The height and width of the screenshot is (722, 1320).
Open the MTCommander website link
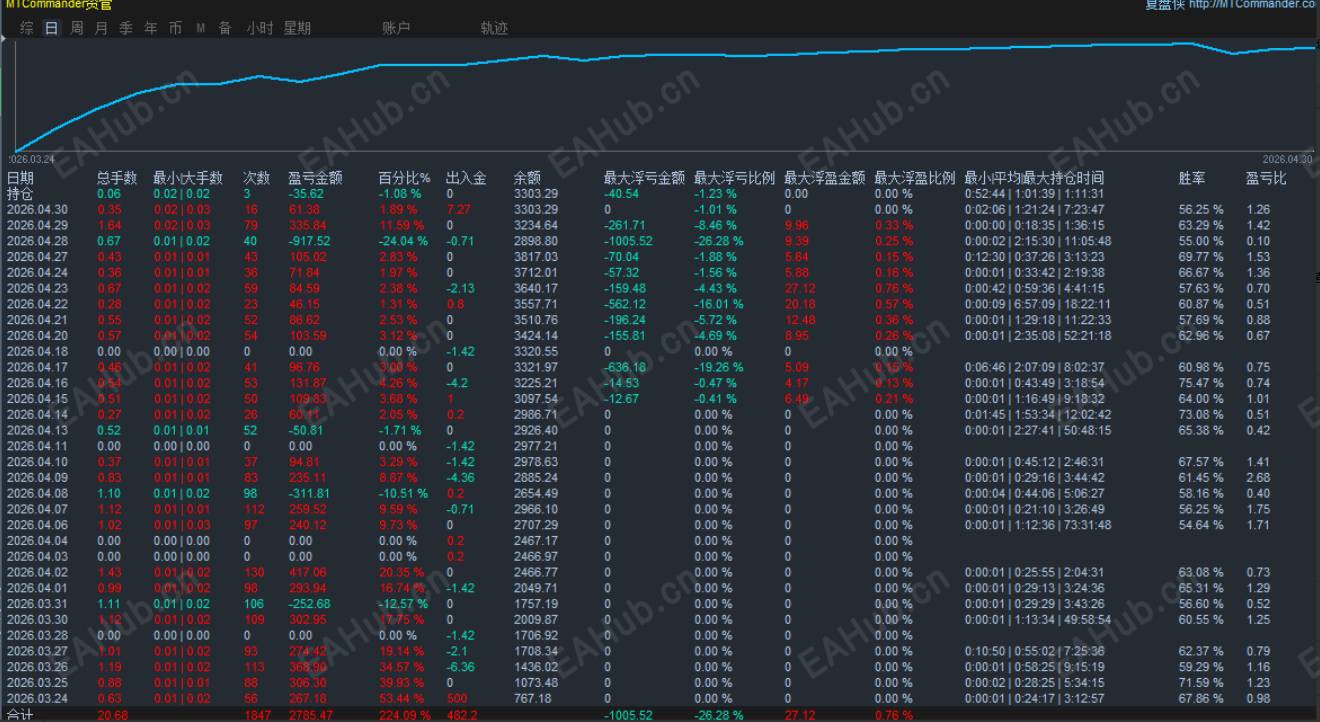click(x=1252, y=5)
